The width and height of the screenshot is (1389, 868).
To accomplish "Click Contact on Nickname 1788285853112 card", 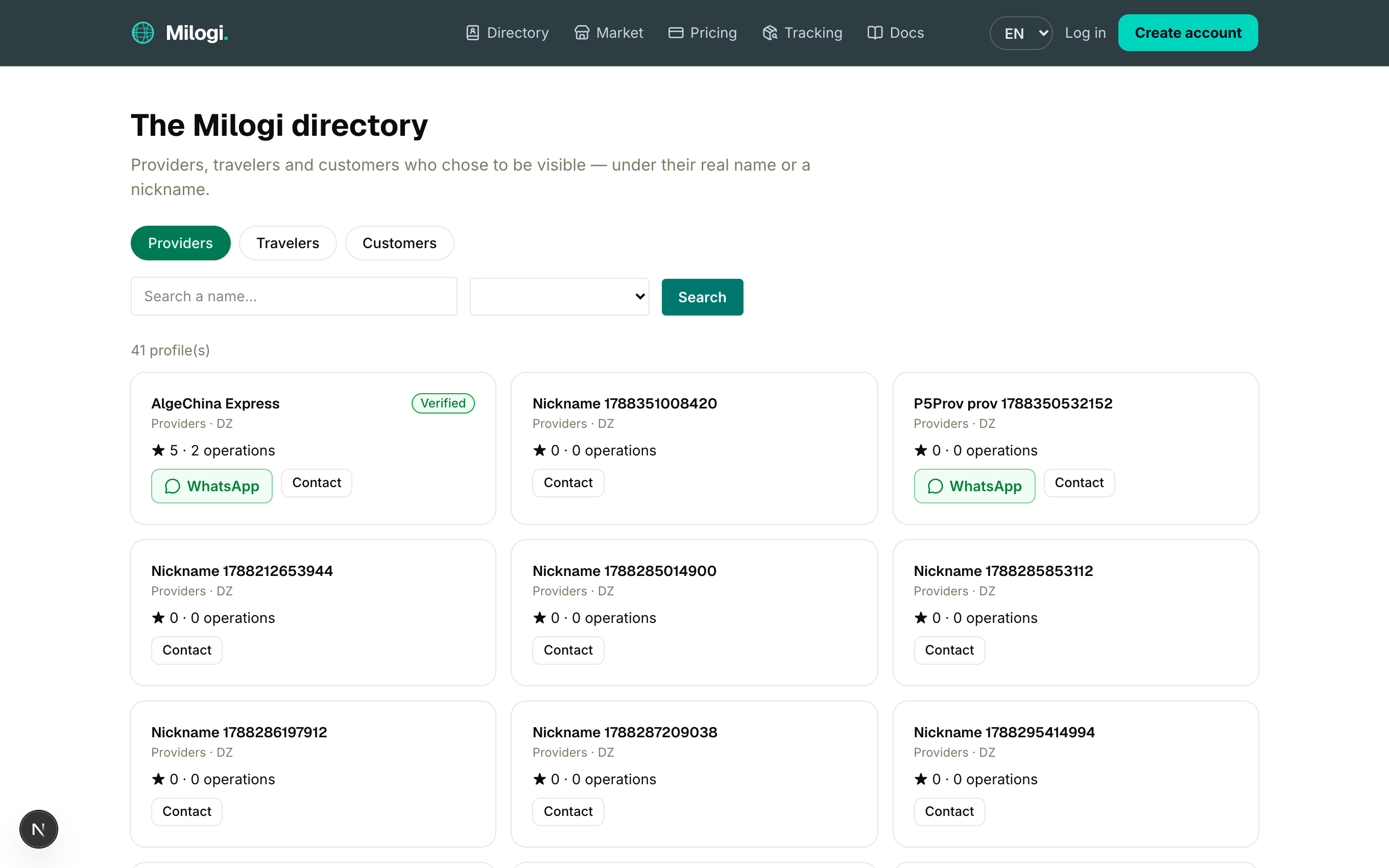I will click(949, 650).
